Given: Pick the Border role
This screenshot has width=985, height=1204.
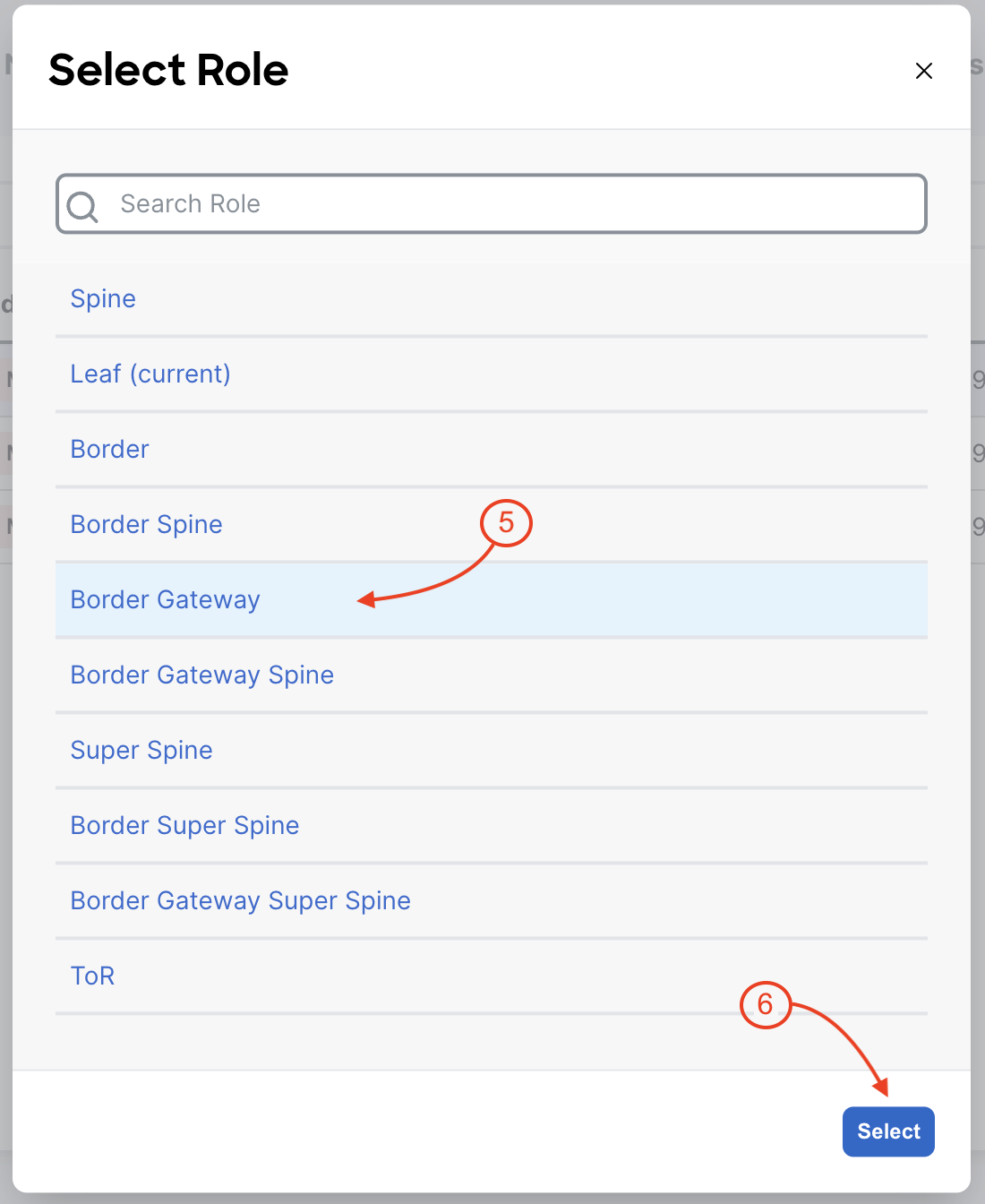Looking at the screenshot, I should point(491,450).
